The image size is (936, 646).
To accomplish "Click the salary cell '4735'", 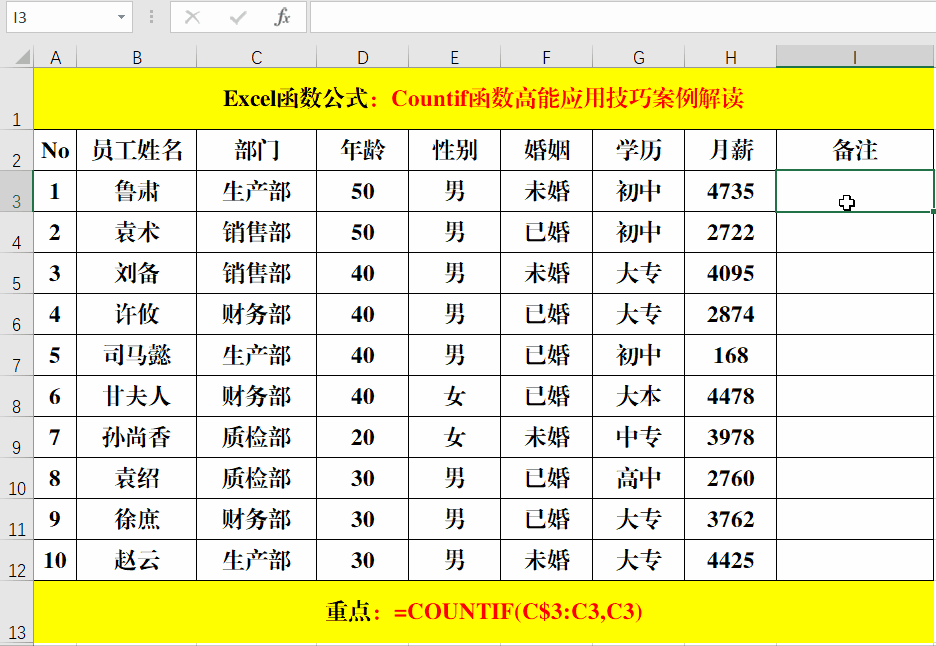I will point(730,191).
